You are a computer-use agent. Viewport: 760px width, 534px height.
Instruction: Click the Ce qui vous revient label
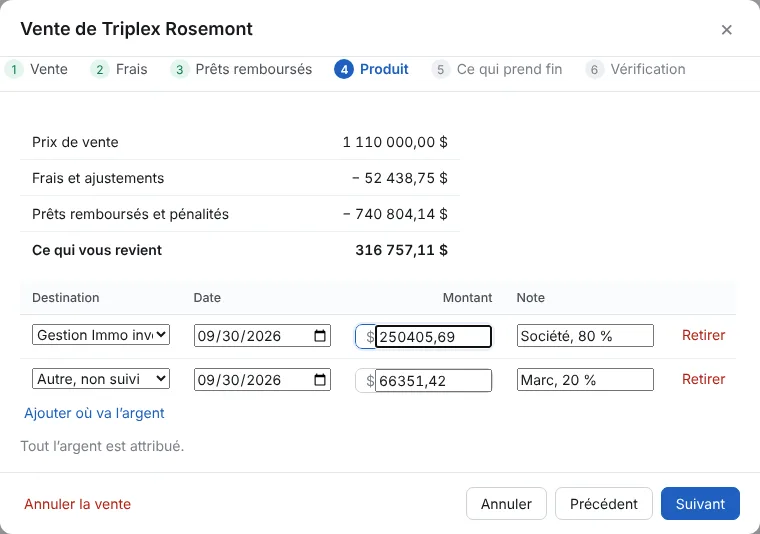point(97,250)
